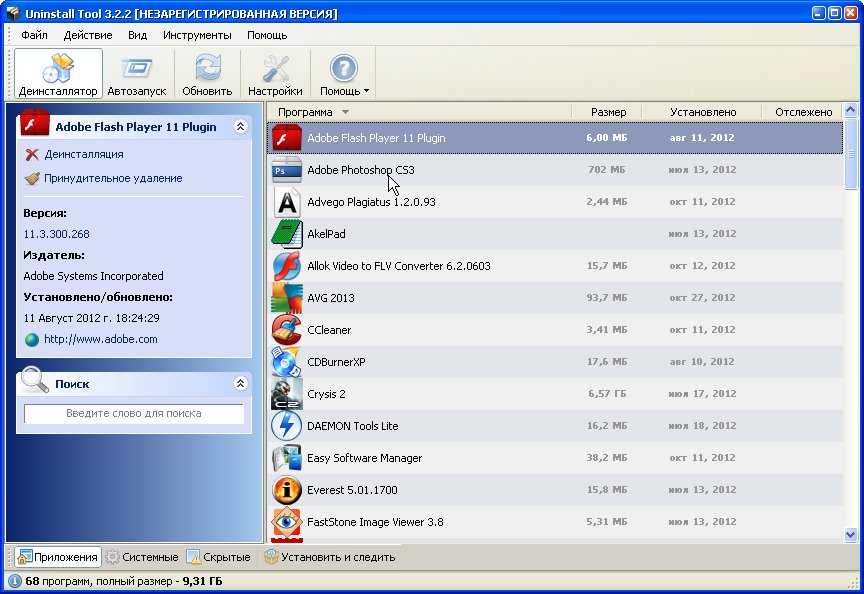
Task: Select the AVG 2013 icon
Action: (287, 298)
